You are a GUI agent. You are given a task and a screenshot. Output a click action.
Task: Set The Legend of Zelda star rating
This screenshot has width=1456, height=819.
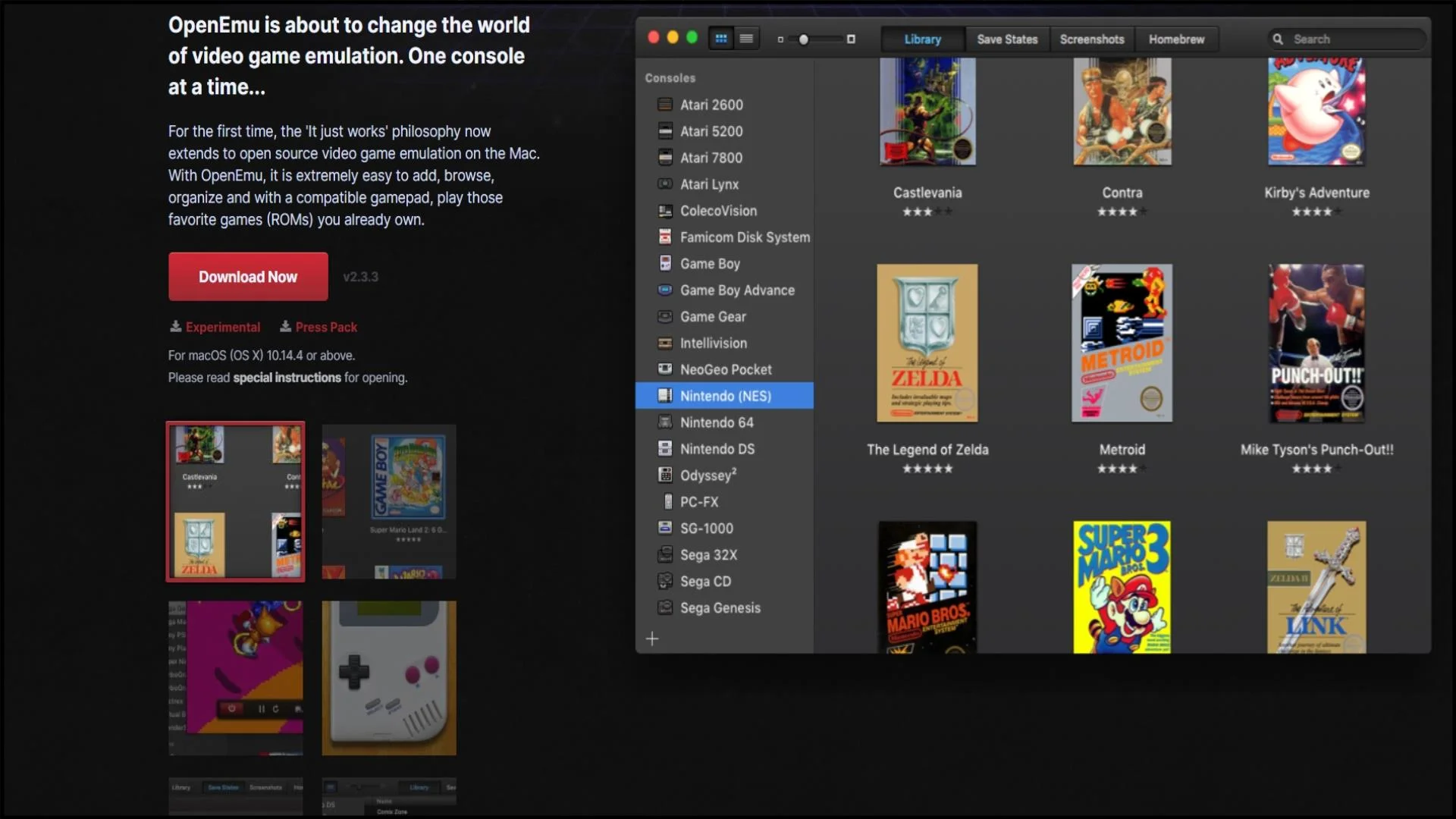tap(927, 469)
